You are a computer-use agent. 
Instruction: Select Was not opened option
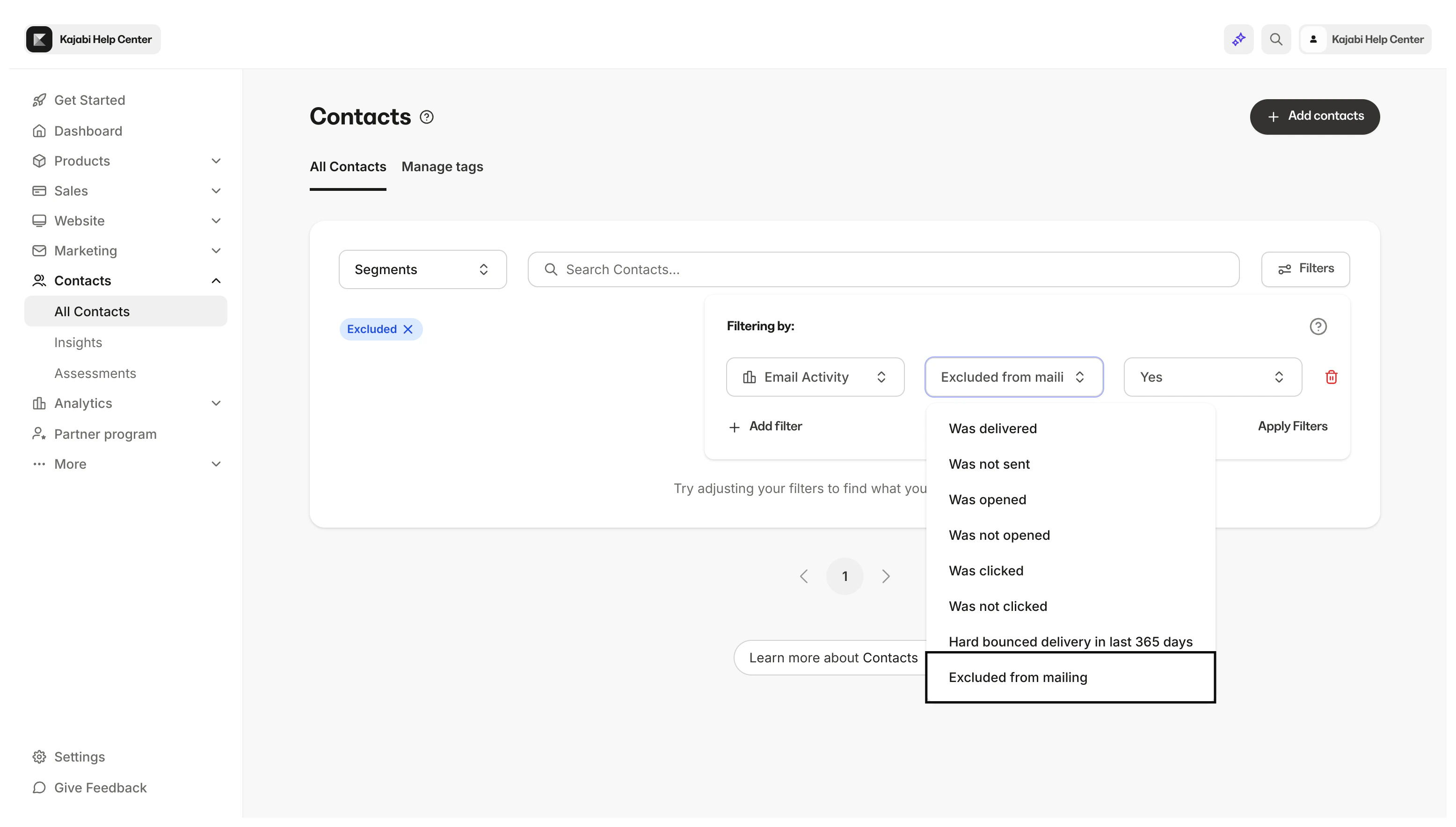click(x=999, y=535)
